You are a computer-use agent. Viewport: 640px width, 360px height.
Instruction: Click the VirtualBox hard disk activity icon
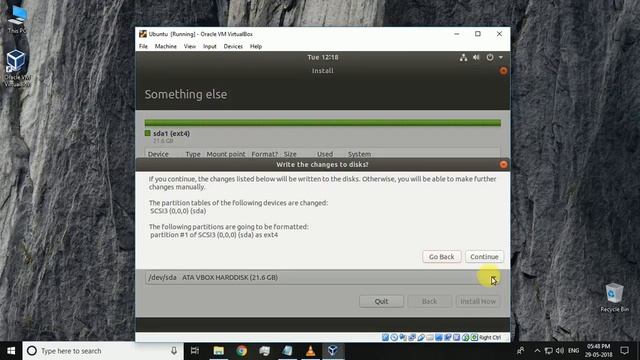385,337
